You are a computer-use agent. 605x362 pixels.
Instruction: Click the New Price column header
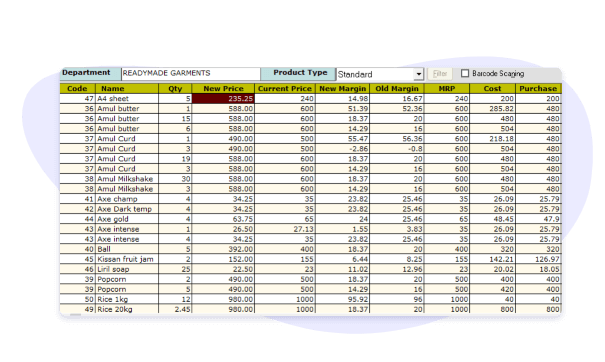tap(223, 88)
